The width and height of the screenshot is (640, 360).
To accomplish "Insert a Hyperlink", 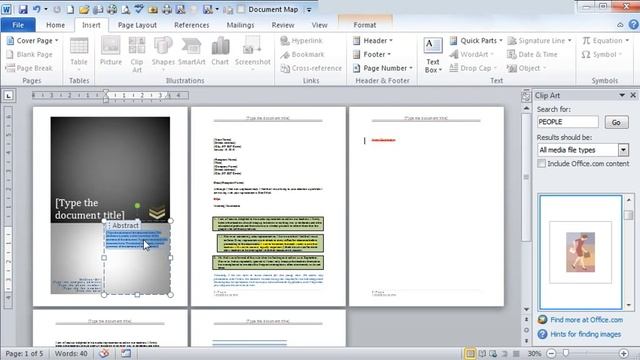I will pyautogui.click(x=302, y=40).
